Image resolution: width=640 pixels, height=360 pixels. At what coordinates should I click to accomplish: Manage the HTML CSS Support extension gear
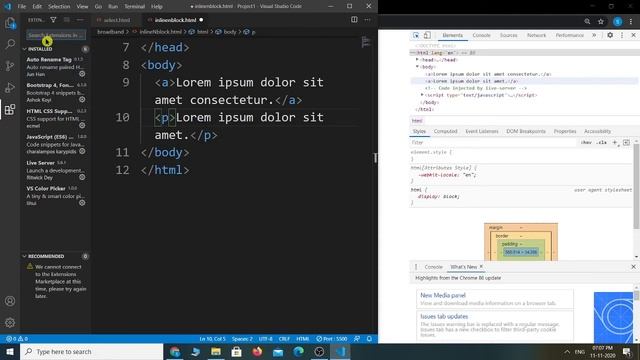click(x=82, y=126)
